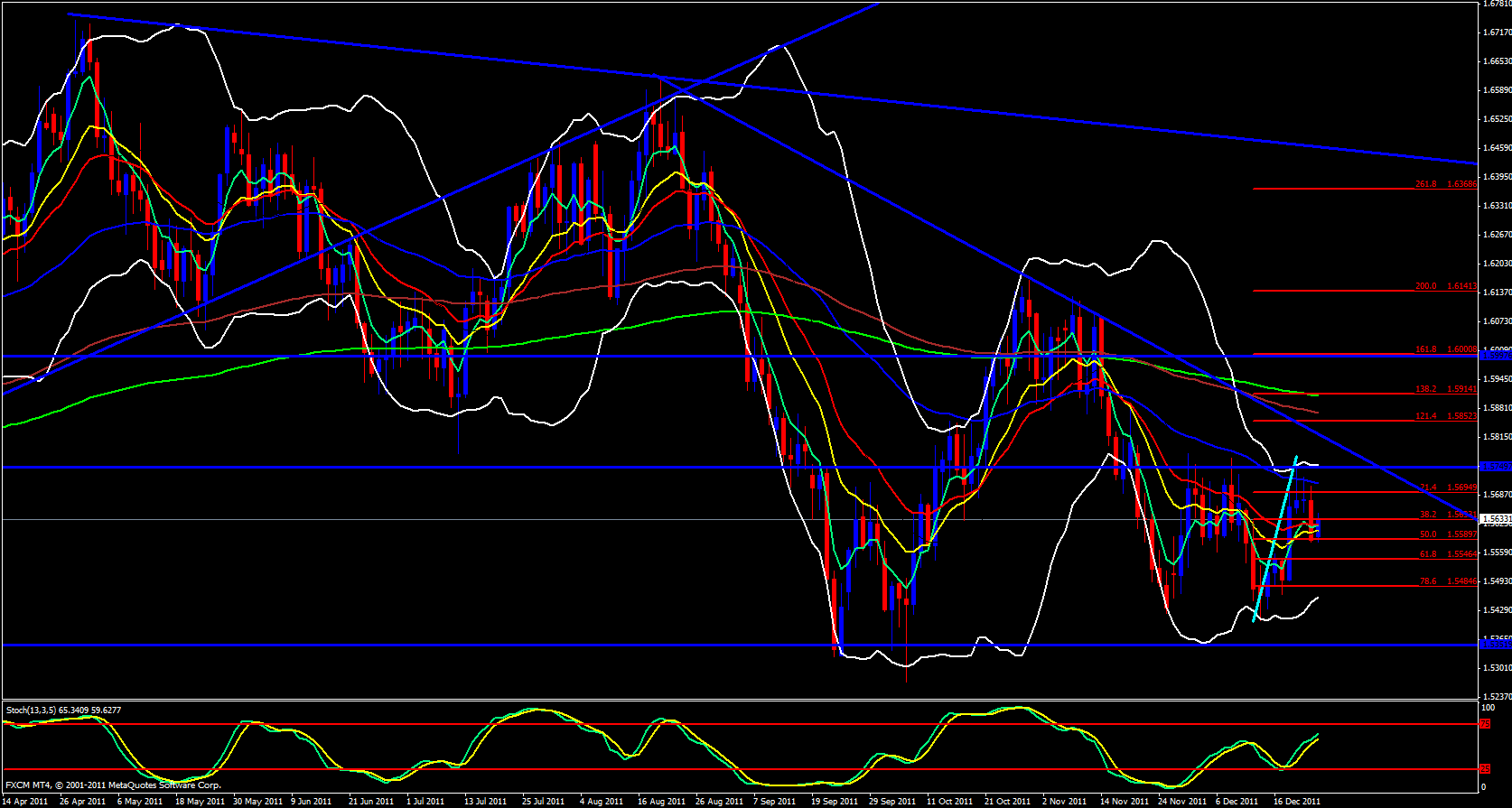Click the 1.61370 price axis label

1498,293
